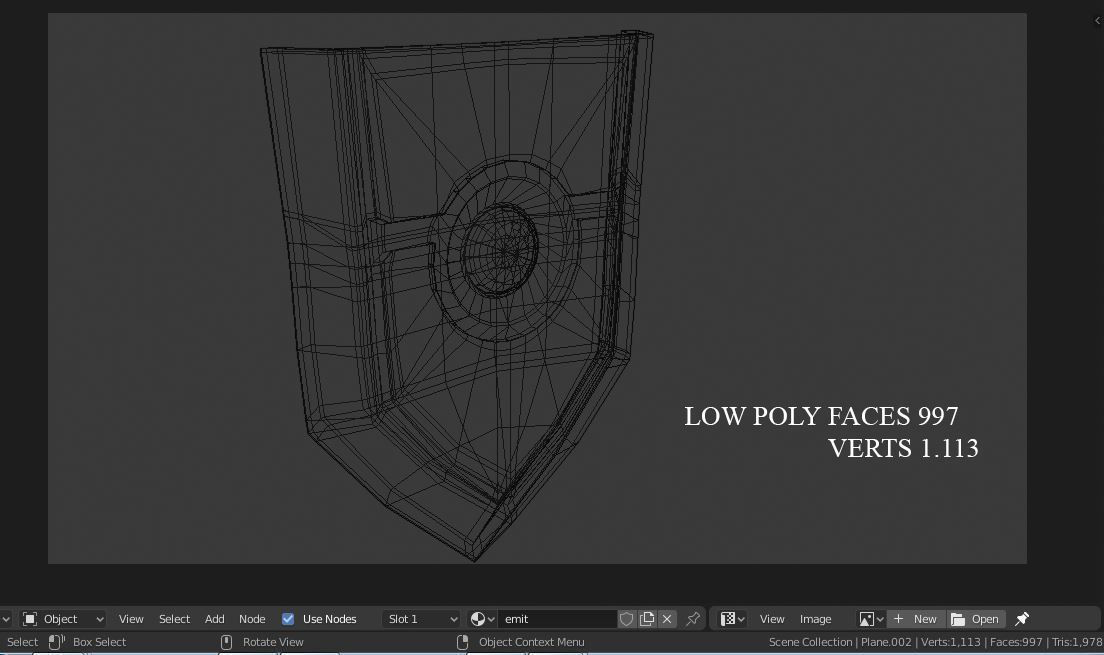Click the browse image icon before New
The height and width of the screenshot is (655, 1104).
coord(868,618)
